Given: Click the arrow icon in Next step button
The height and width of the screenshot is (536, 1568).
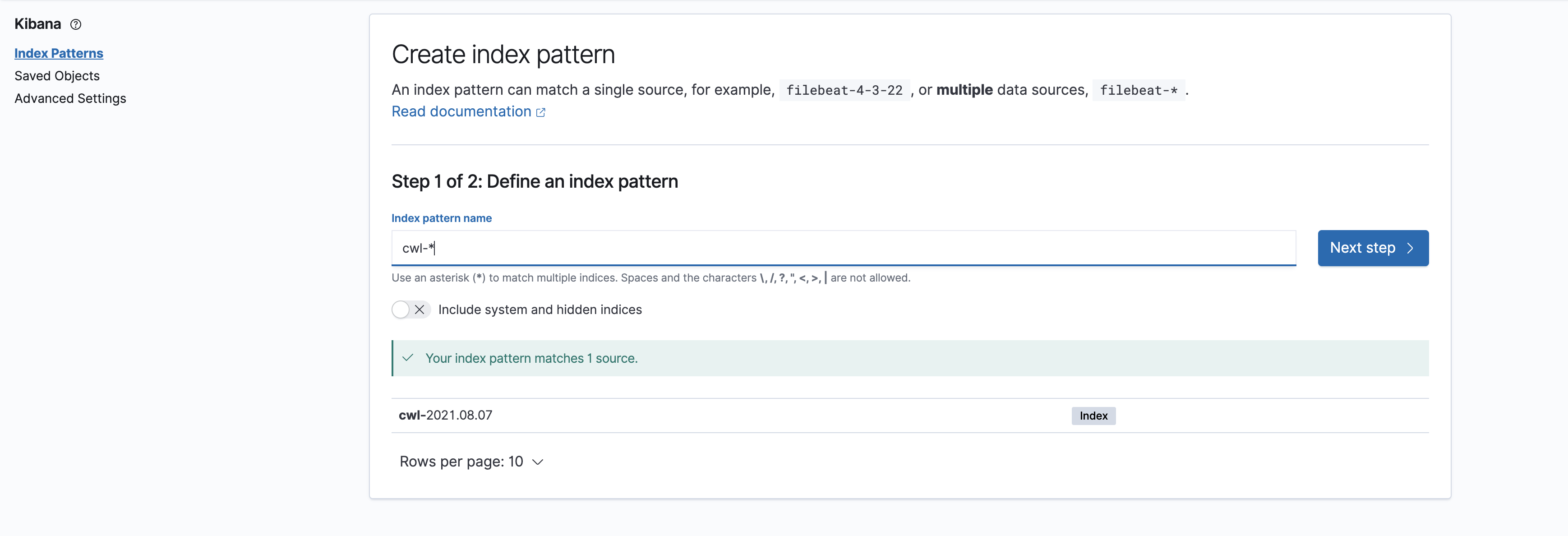Looking at the screenshot, I should [x=1411, y=249].
